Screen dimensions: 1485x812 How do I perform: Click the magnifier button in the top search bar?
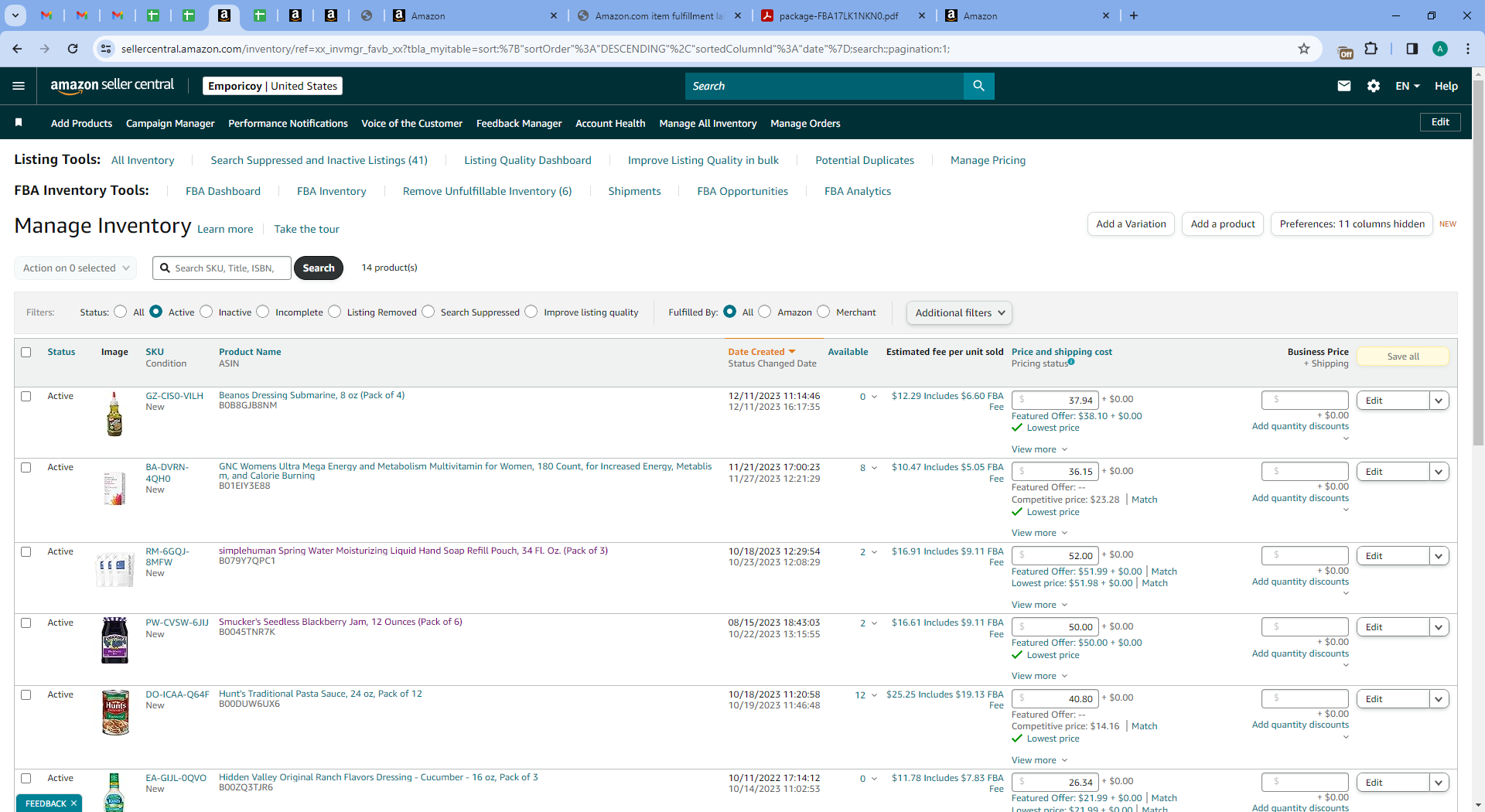point(978,86)
